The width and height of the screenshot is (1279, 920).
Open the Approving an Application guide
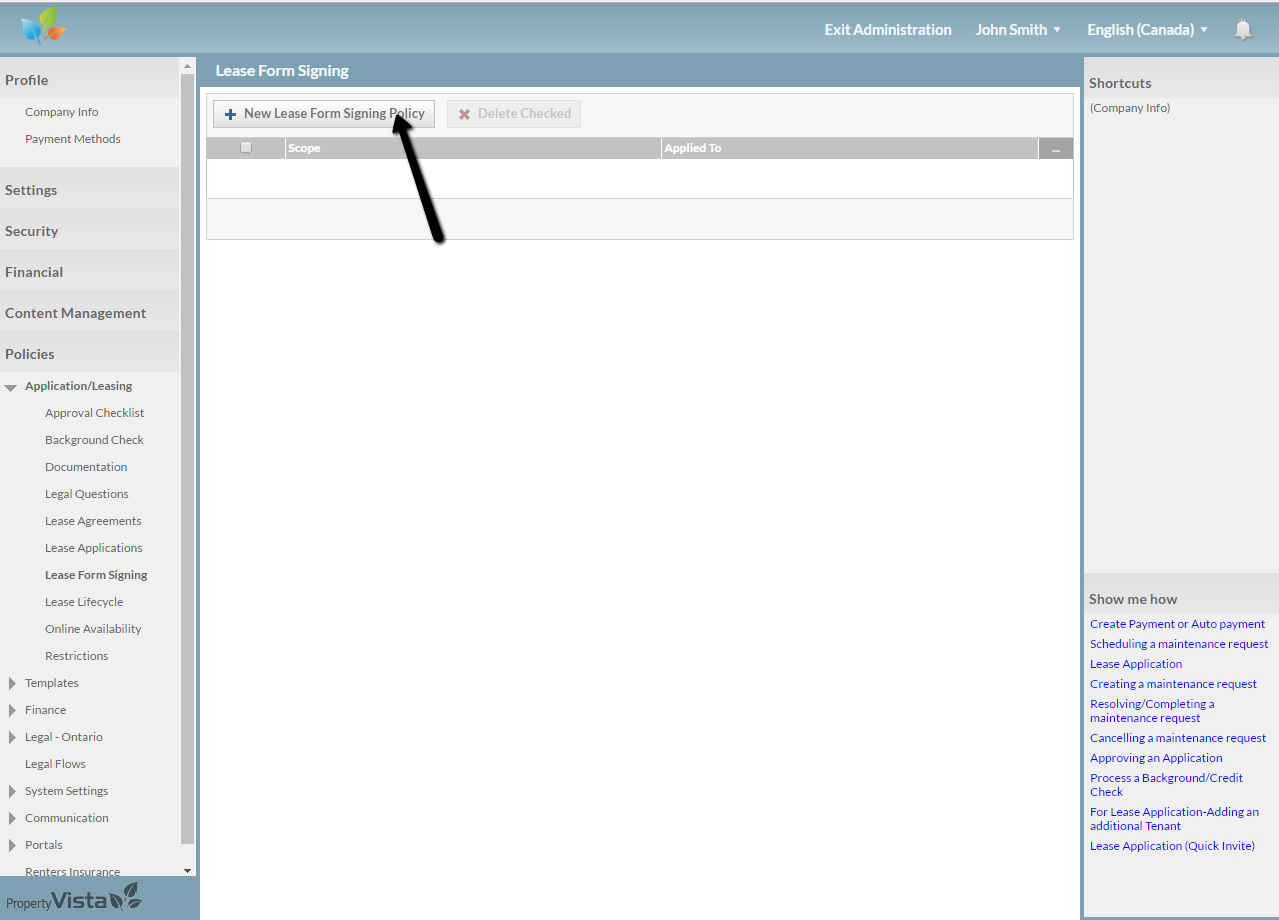point(1156,758)
